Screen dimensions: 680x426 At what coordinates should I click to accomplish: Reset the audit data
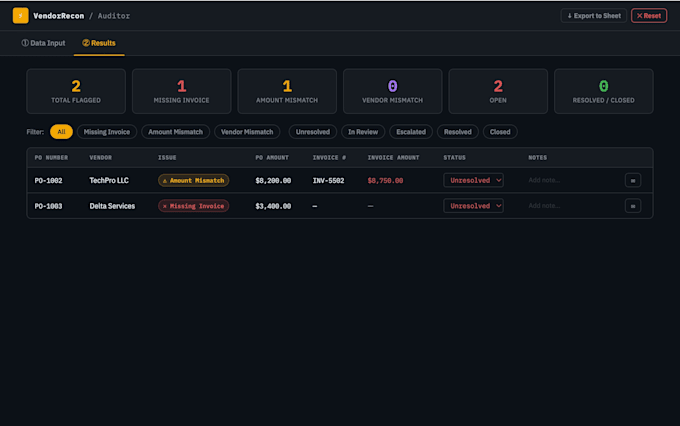click(x=649, y=16)
